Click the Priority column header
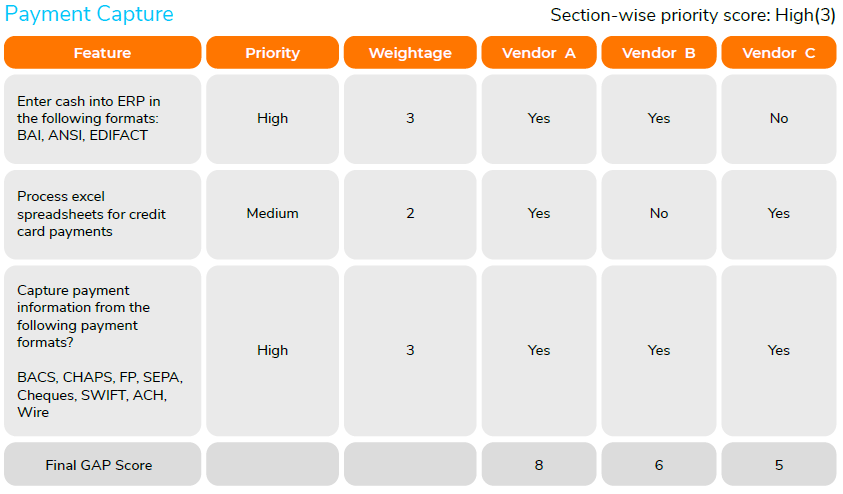The width and height of the screenshot is (843, 494). 272,53
